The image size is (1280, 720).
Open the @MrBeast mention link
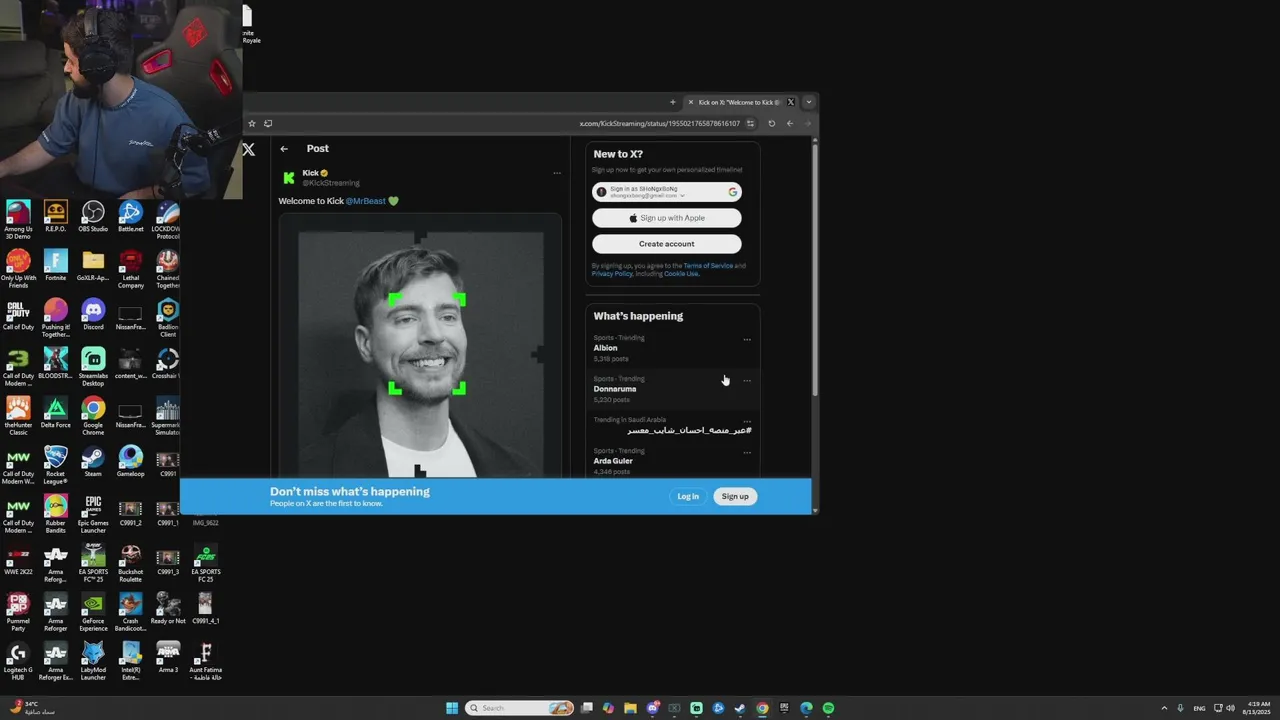coord(366,201)
